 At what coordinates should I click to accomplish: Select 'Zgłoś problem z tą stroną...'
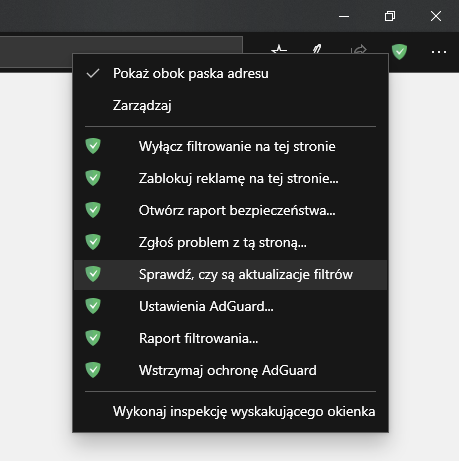[230, 242]
